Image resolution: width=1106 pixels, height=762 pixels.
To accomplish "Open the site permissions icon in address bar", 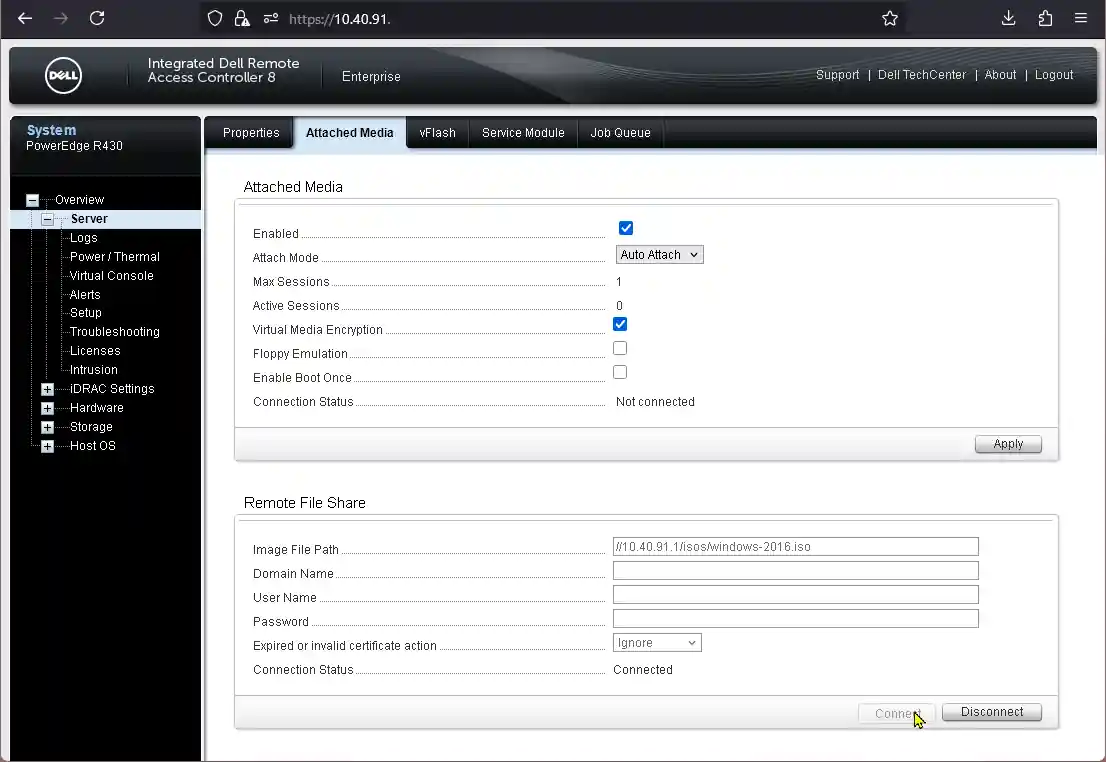I will pyautogui.click(x=271, y=18).
